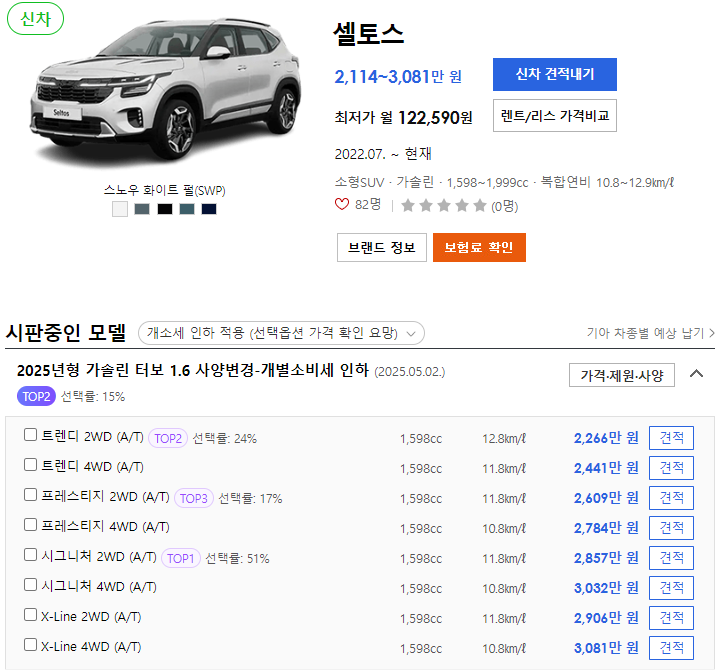Click the 트렌디 2WD (A/T) trim name
Screen dimensions: 723x671
(92, 436)
